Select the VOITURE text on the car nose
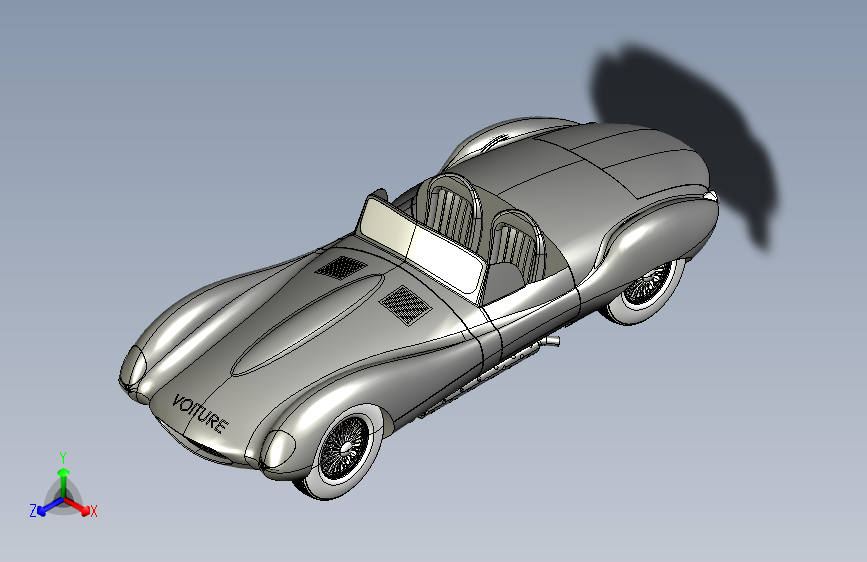This screenshot has width=867, height=562. tap(200, 414)
